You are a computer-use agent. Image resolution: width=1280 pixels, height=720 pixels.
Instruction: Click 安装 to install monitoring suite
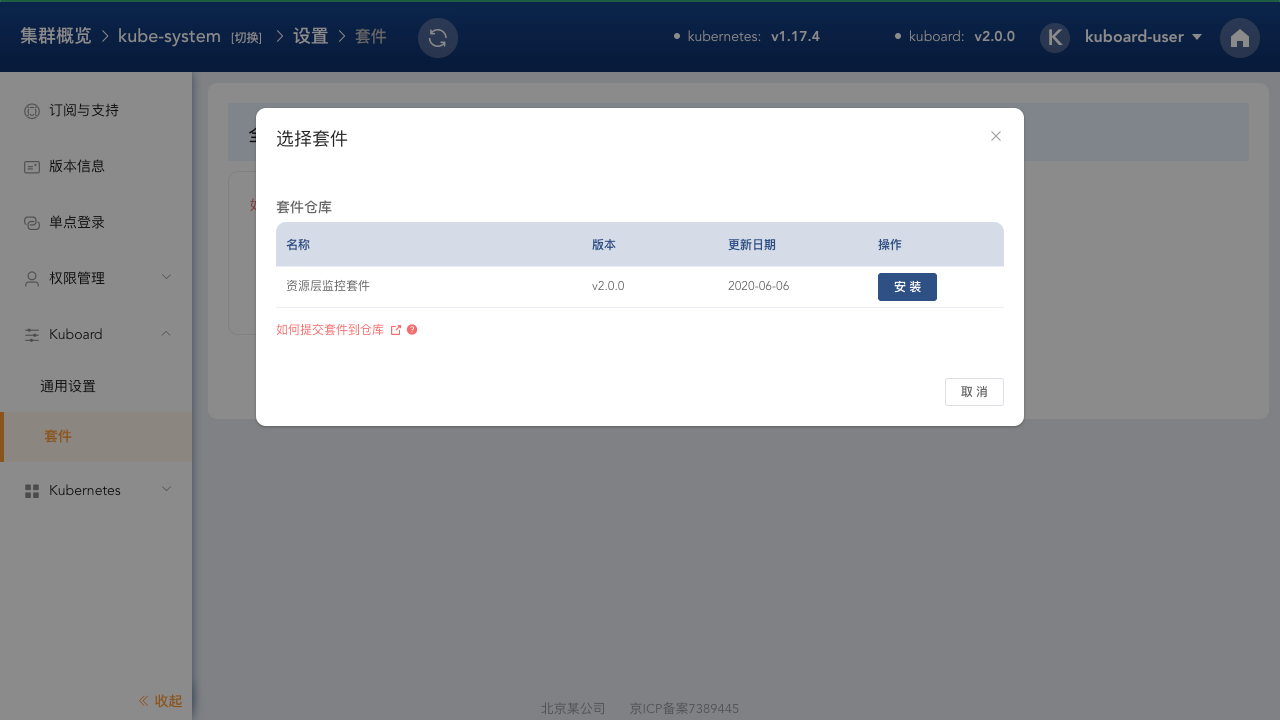pyautogui.click(x=907, y=287)
